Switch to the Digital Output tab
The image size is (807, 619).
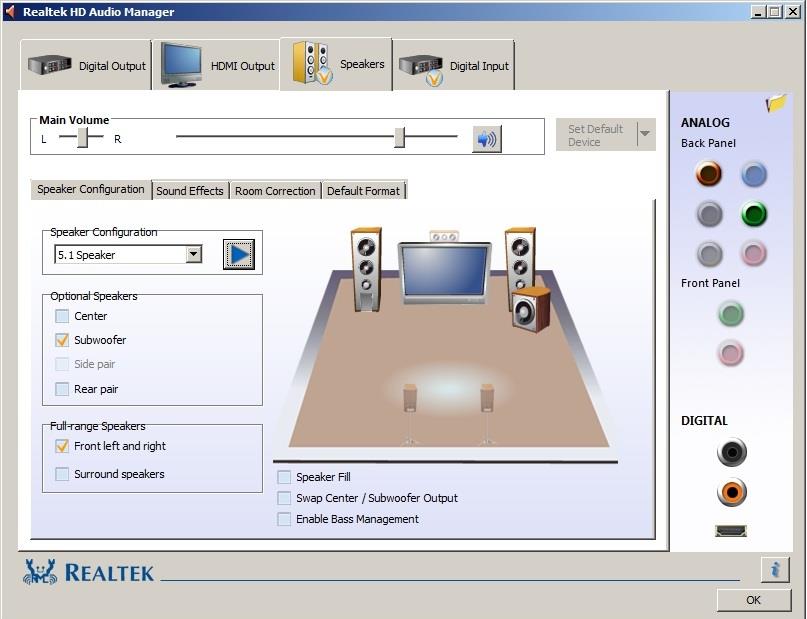(x=86, y=65)
